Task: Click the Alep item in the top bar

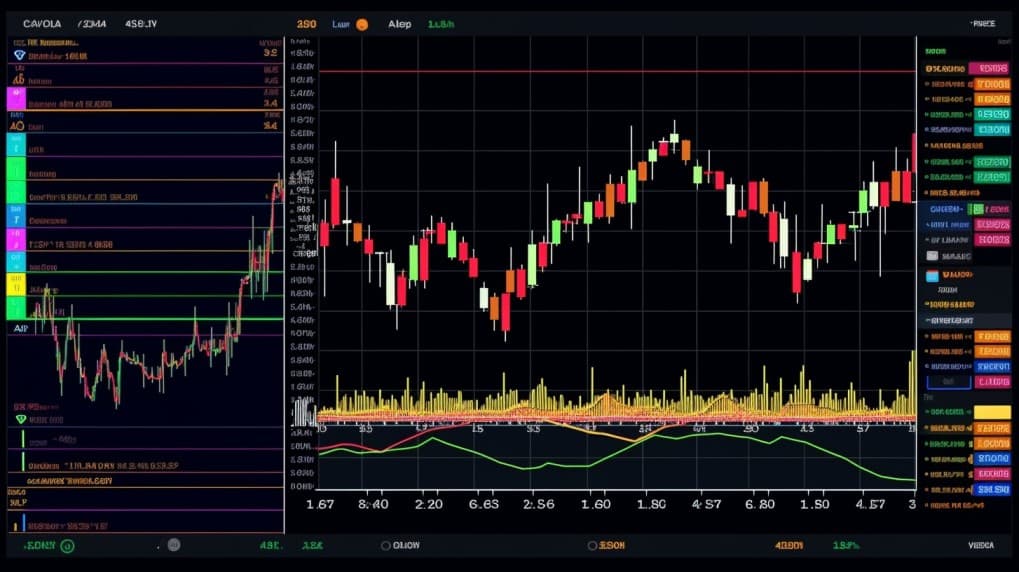Action: tap(400, 24)
